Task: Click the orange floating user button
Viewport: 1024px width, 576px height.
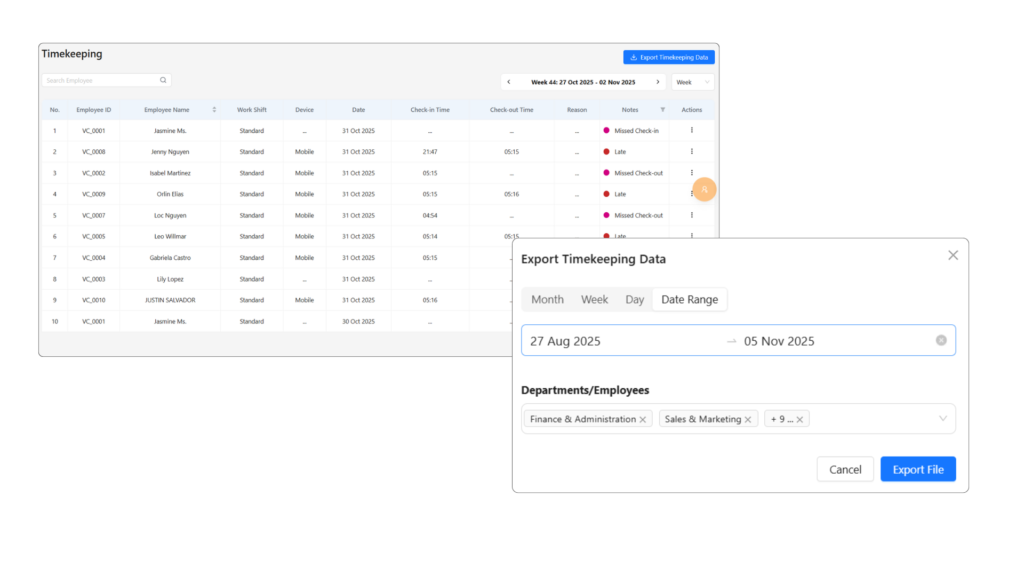Action: point(704,189)
